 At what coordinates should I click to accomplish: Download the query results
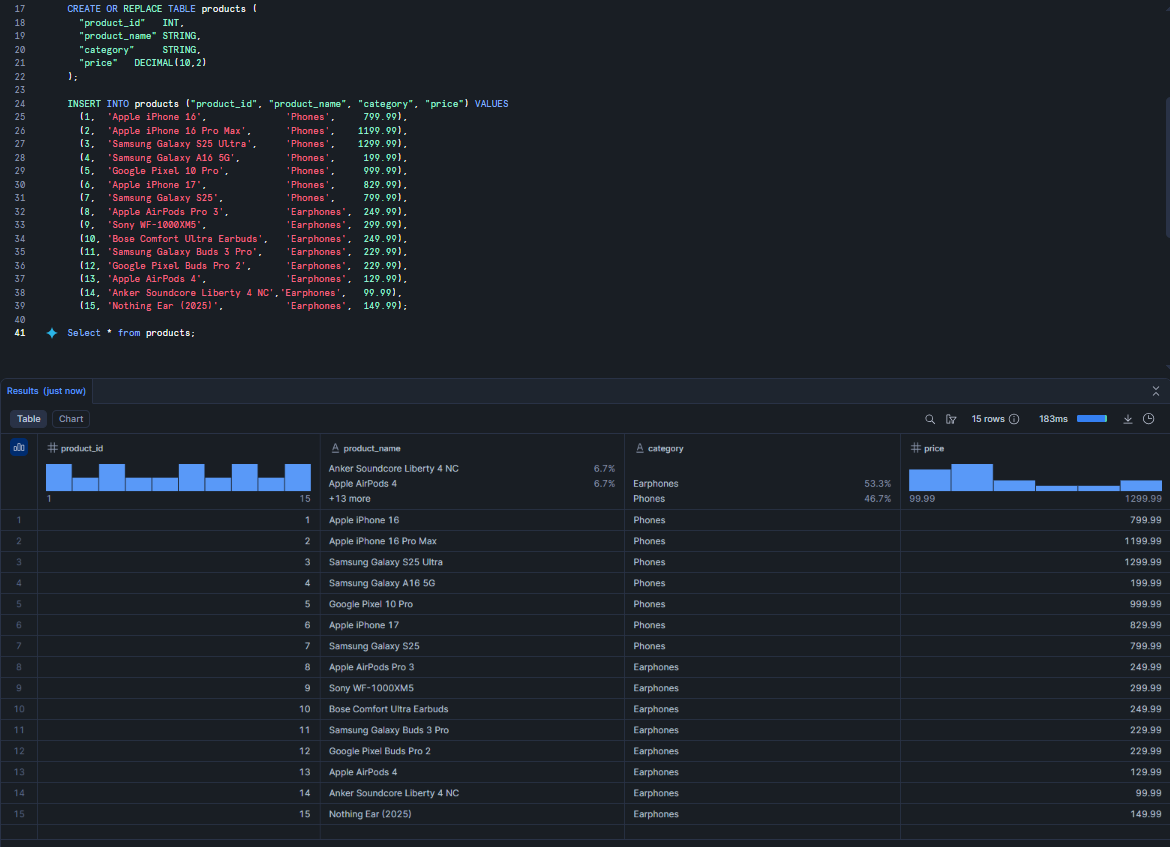click(1128, 419)
